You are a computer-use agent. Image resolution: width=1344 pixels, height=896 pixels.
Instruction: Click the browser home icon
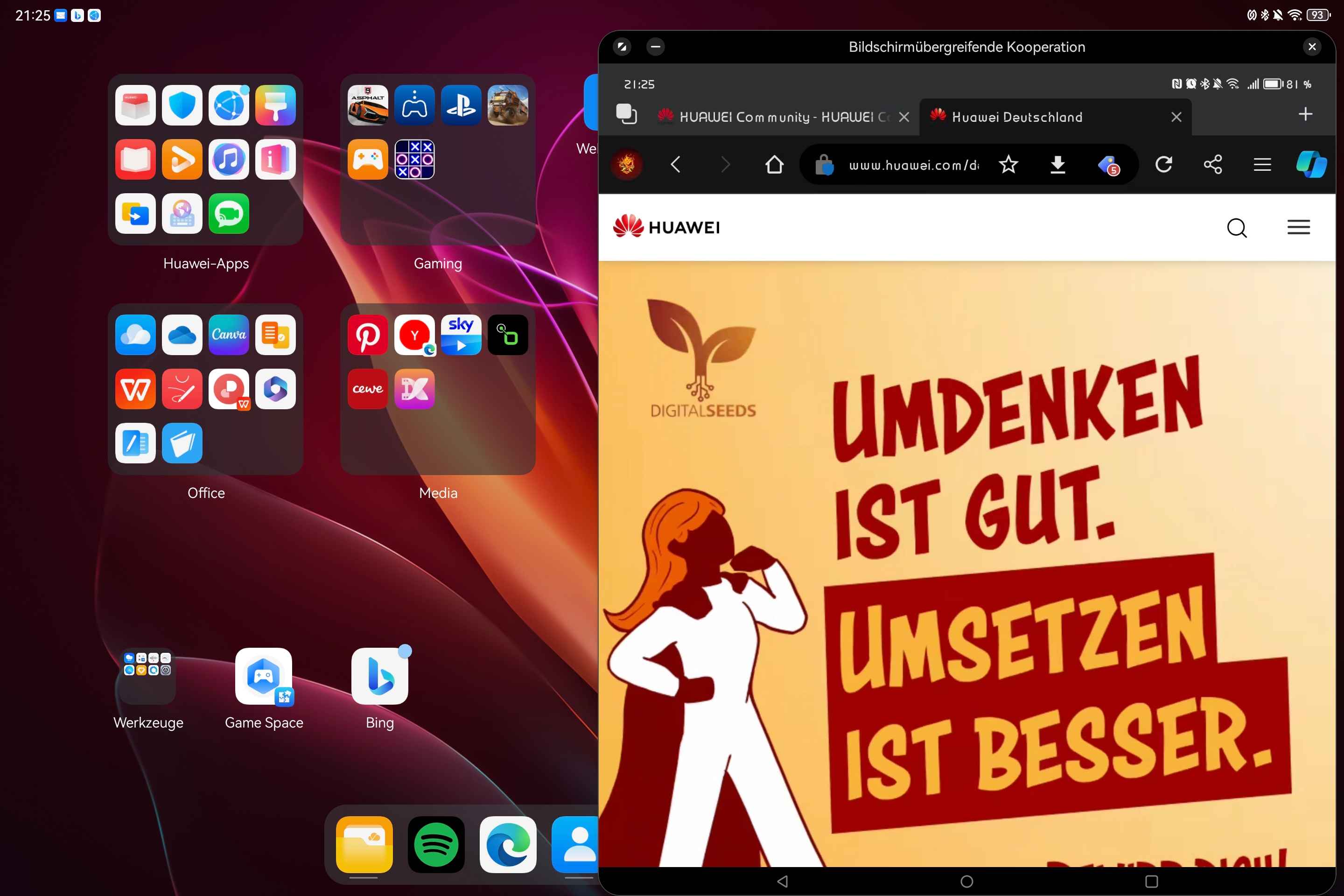tap(774, 165)
